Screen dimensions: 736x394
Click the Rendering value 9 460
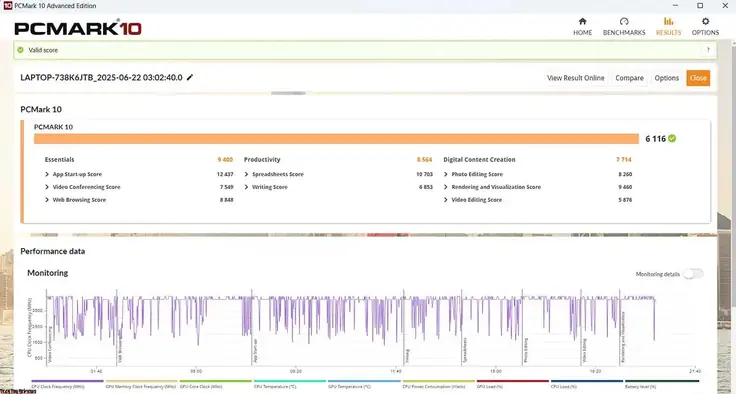point(625,187)
